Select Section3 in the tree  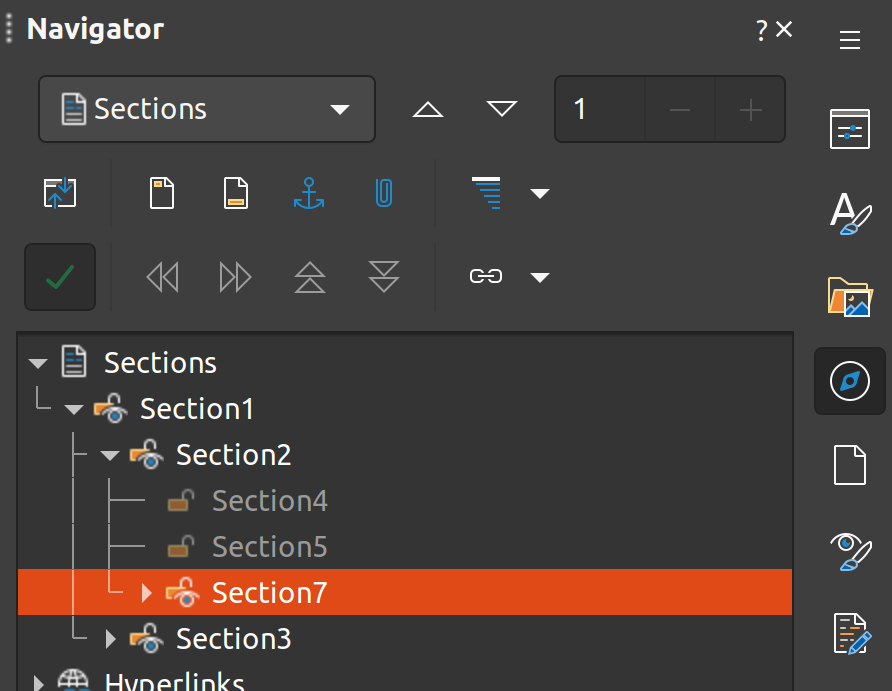233,639
